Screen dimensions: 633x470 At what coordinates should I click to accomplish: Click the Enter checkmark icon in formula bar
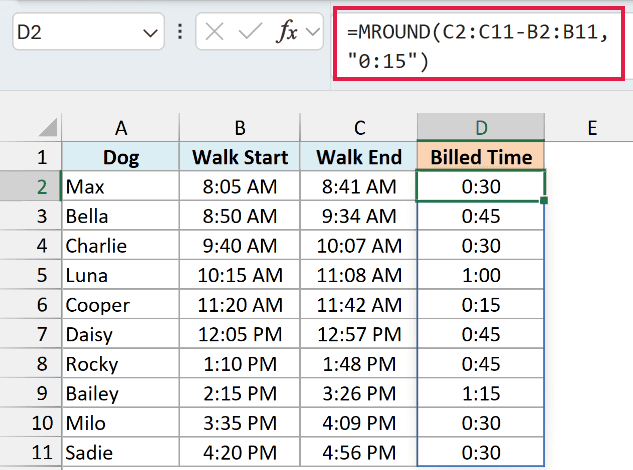click(250, 31)
